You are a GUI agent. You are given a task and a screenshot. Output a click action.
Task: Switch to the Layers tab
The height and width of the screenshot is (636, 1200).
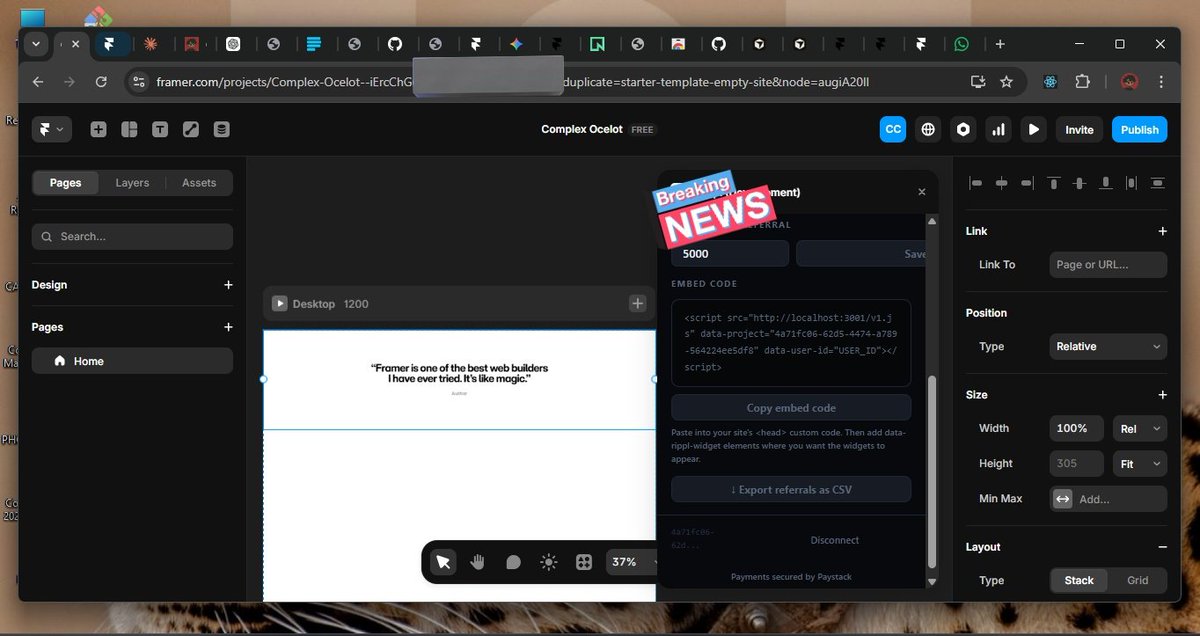132,183
